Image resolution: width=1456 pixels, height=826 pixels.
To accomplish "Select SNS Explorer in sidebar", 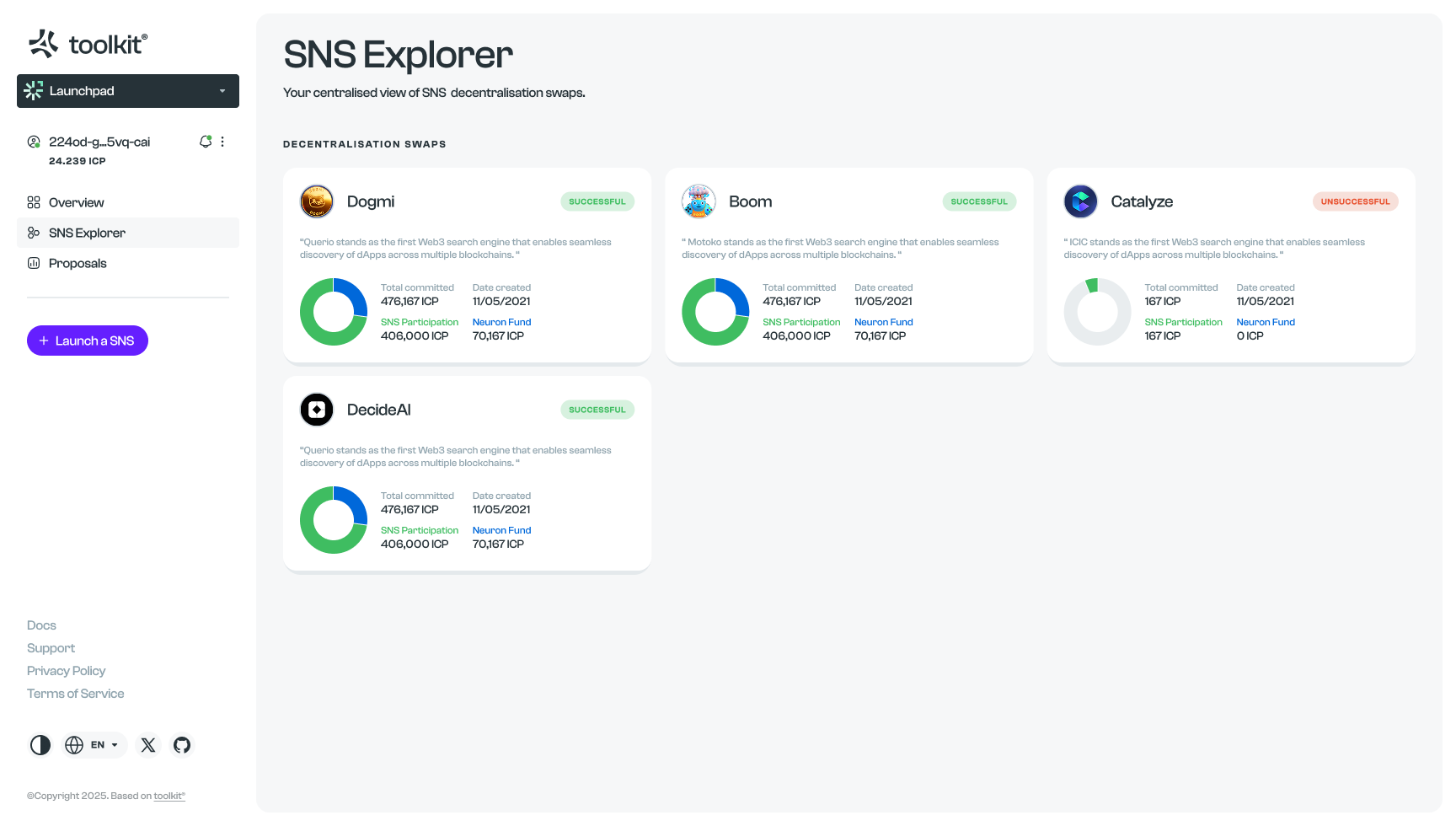I will pyautogui.click(x=128, y=233).
